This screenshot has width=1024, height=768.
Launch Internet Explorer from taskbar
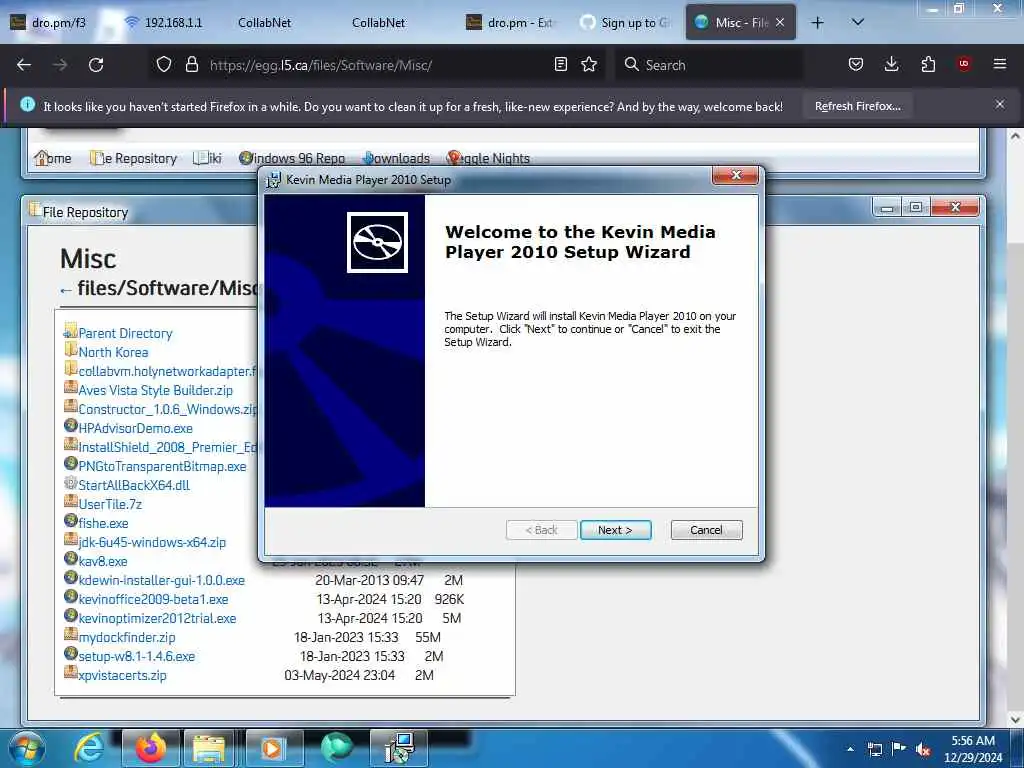click(89, 748)
